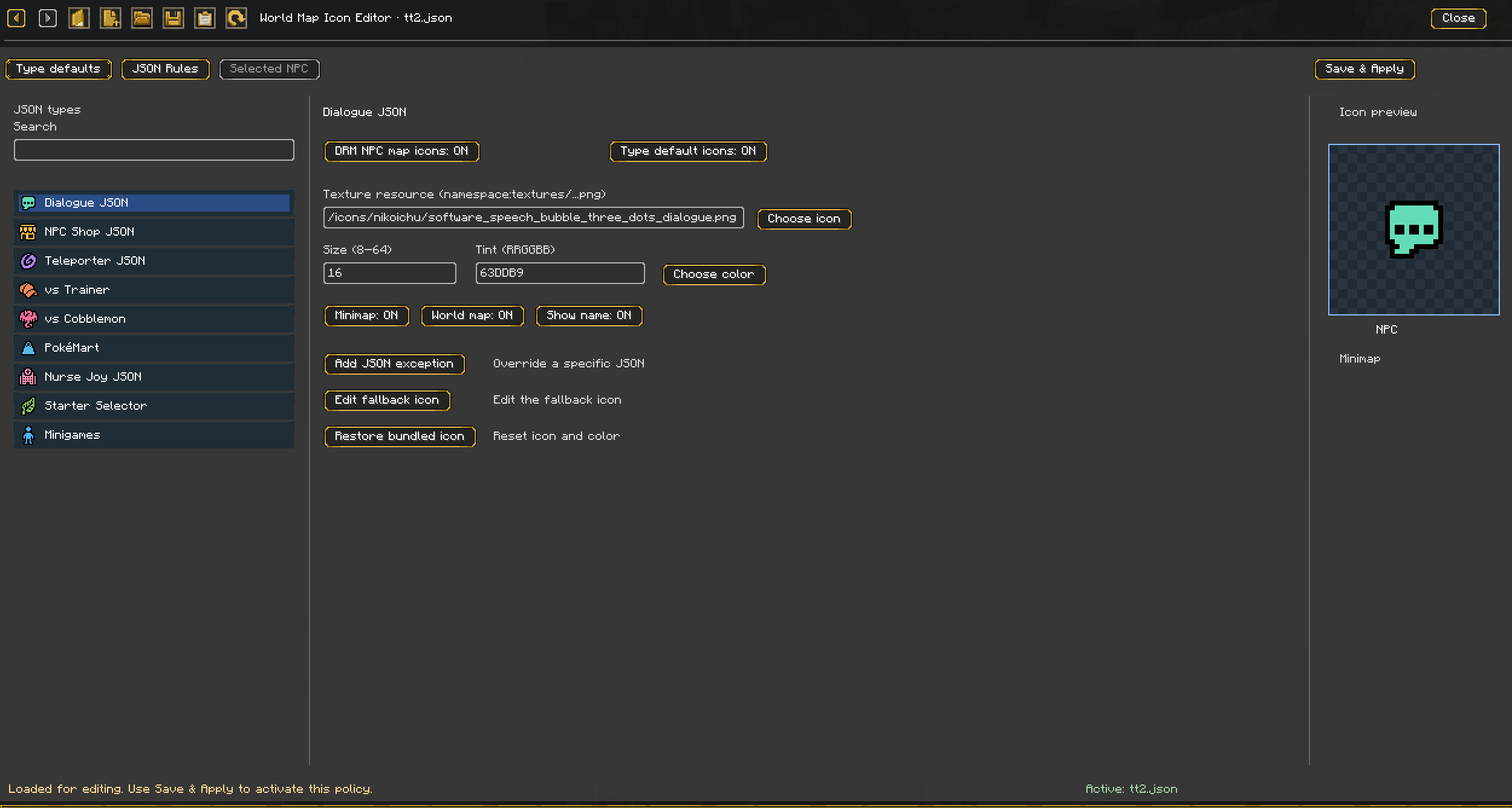This screenshot has height=808, width=1512.
Task: Click the 'Override a specific JSON' text
Action: [x=568, y=364]
